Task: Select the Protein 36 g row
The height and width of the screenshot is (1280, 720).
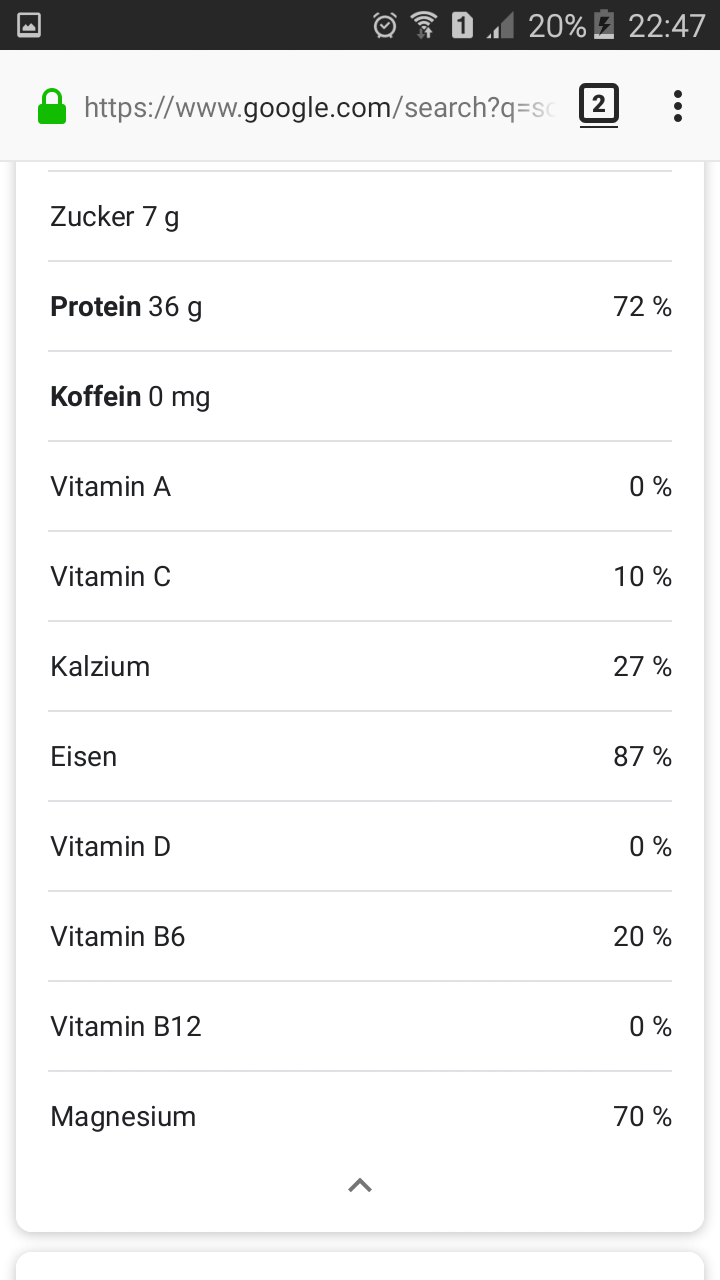Action: (x=360, y=306)
